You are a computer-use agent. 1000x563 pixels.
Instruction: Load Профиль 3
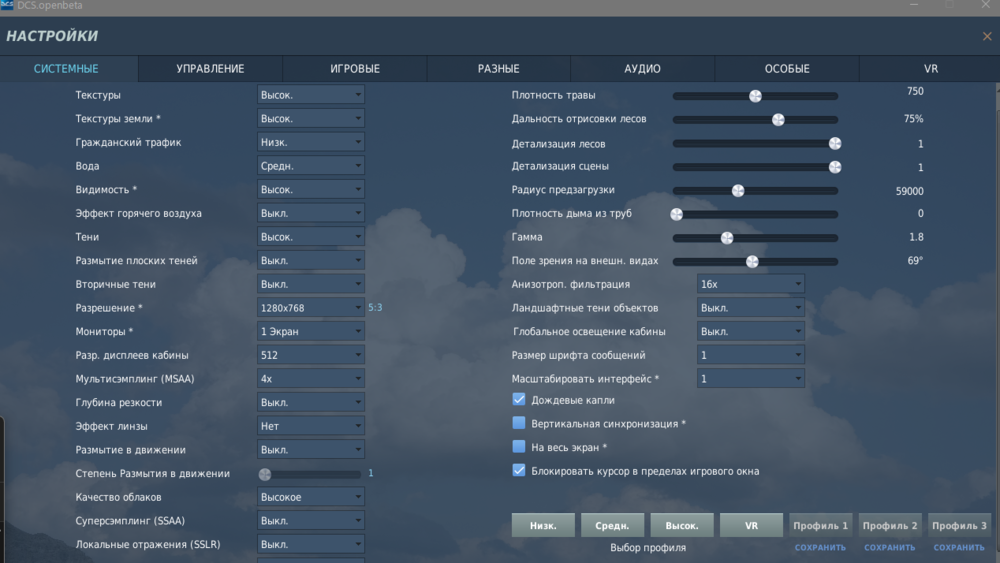pos(959,525)
